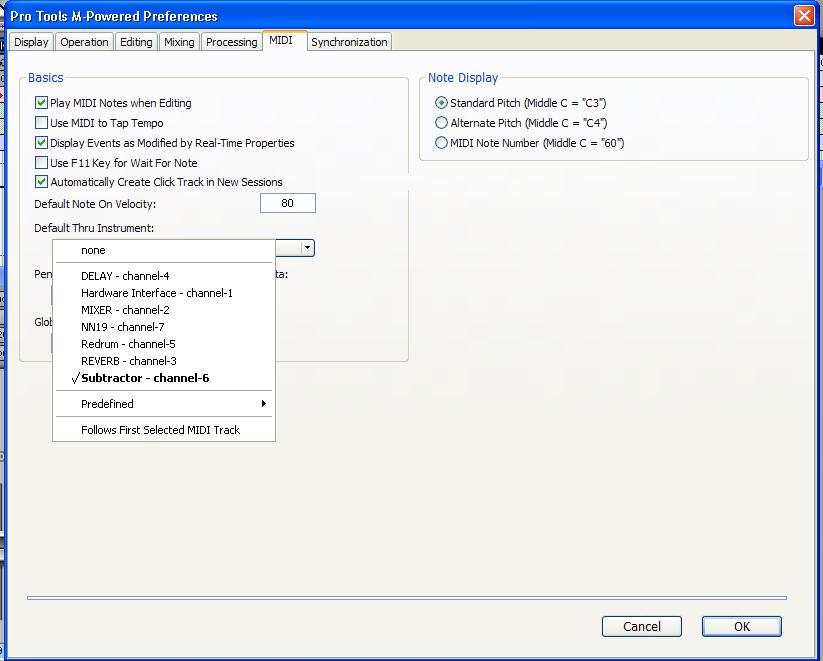The image size is (823, 661).
Task: Close the Preferences window with X
Action: coord(804,16)
